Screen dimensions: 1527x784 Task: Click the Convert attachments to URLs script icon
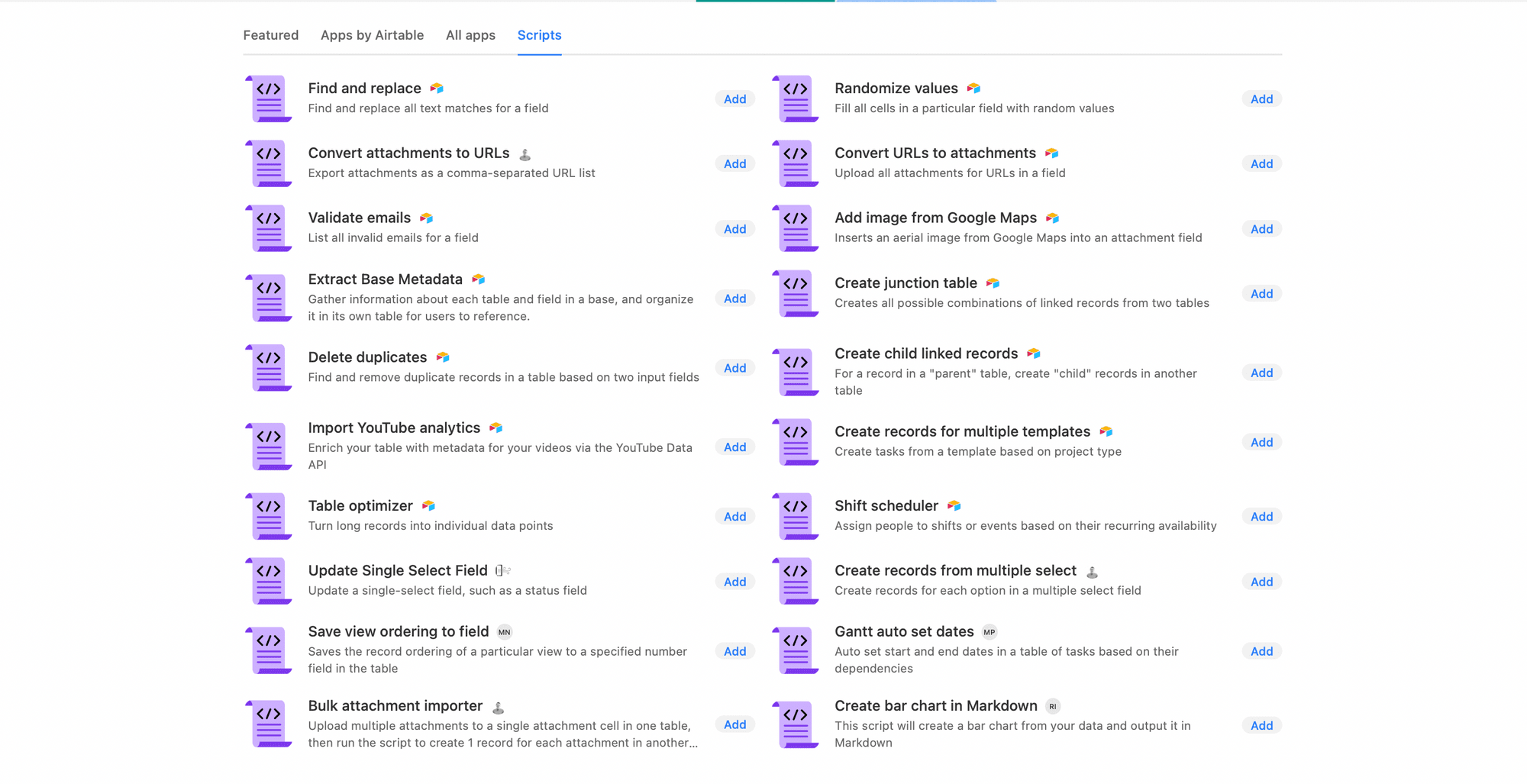tap(269, 163)
